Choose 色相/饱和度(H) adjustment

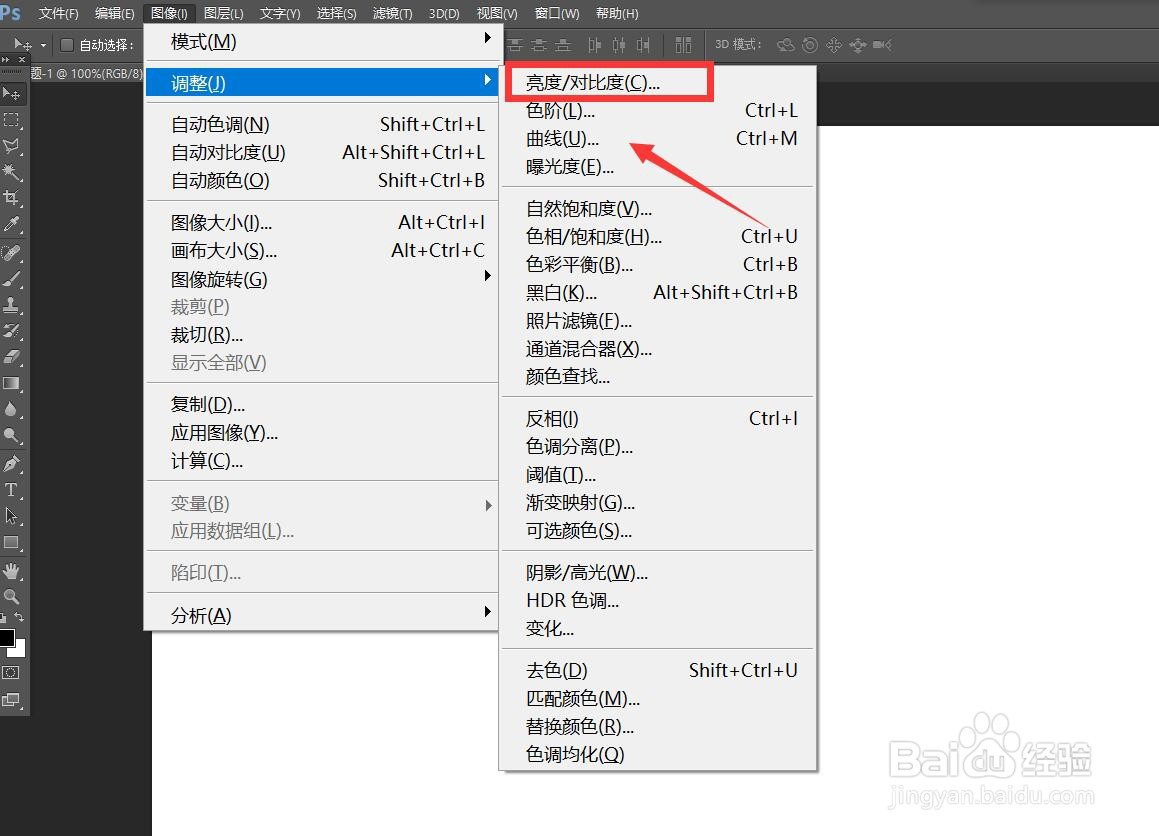[x=658, y=236]
